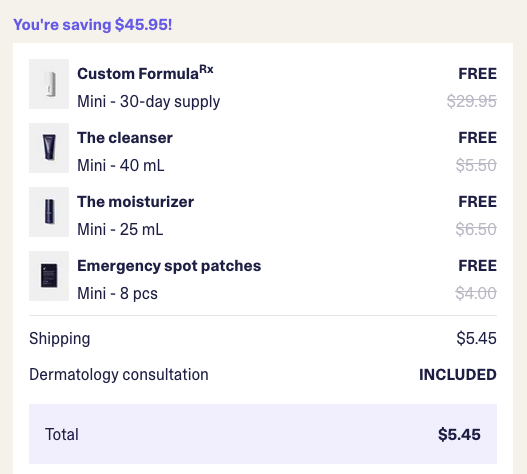The width and height of the screenshot is (527, 474).
Task: Select The moisturizer item name
Action: click(x=135, y=202)
